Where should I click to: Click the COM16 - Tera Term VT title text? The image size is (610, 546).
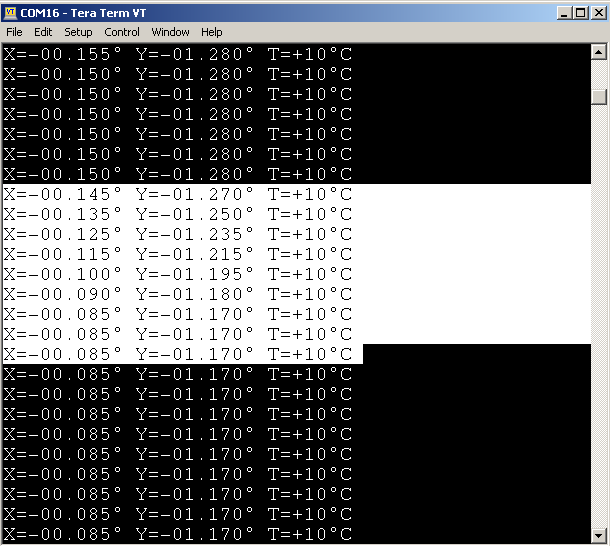tap(83, 13)
